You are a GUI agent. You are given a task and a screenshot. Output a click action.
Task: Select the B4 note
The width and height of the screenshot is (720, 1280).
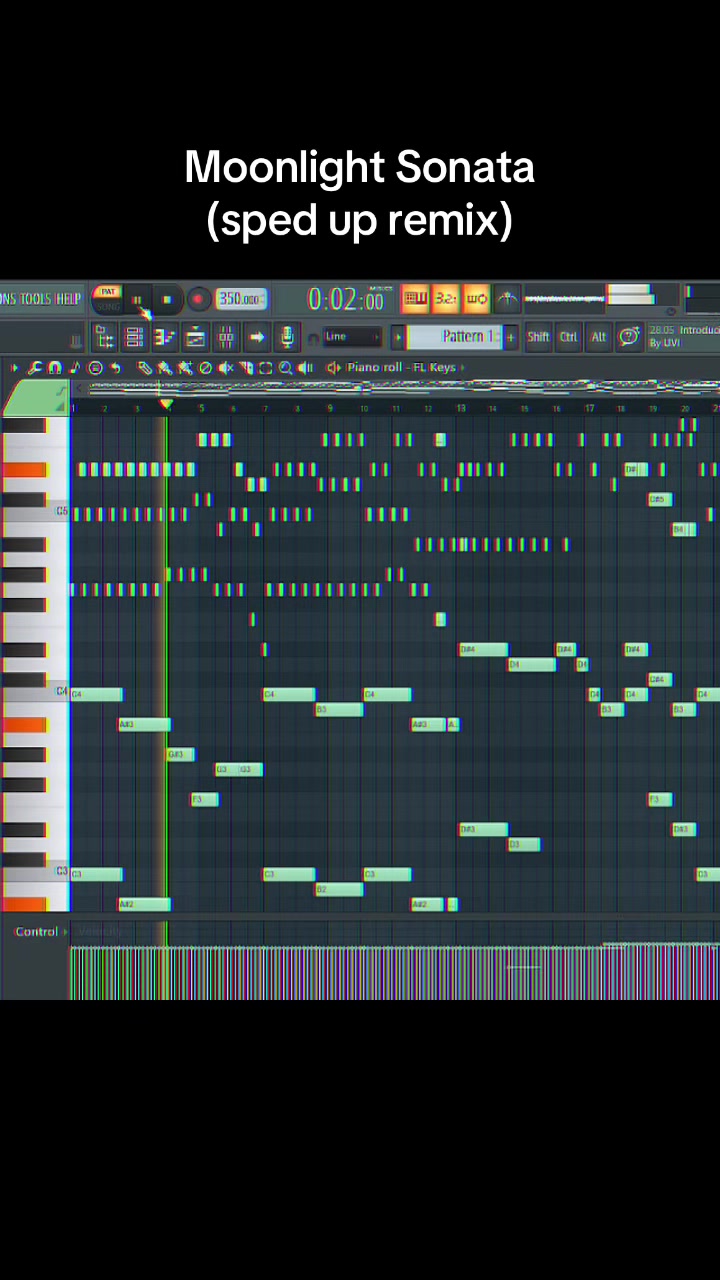tap(683, 529)
